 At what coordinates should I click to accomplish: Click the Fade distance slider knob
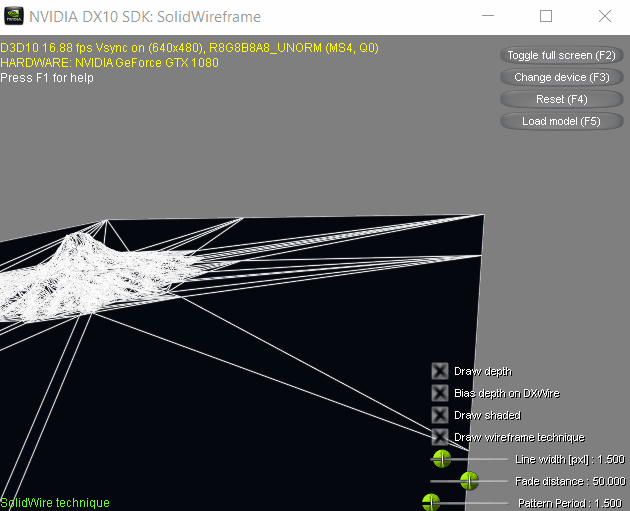(x=469, y=481)
